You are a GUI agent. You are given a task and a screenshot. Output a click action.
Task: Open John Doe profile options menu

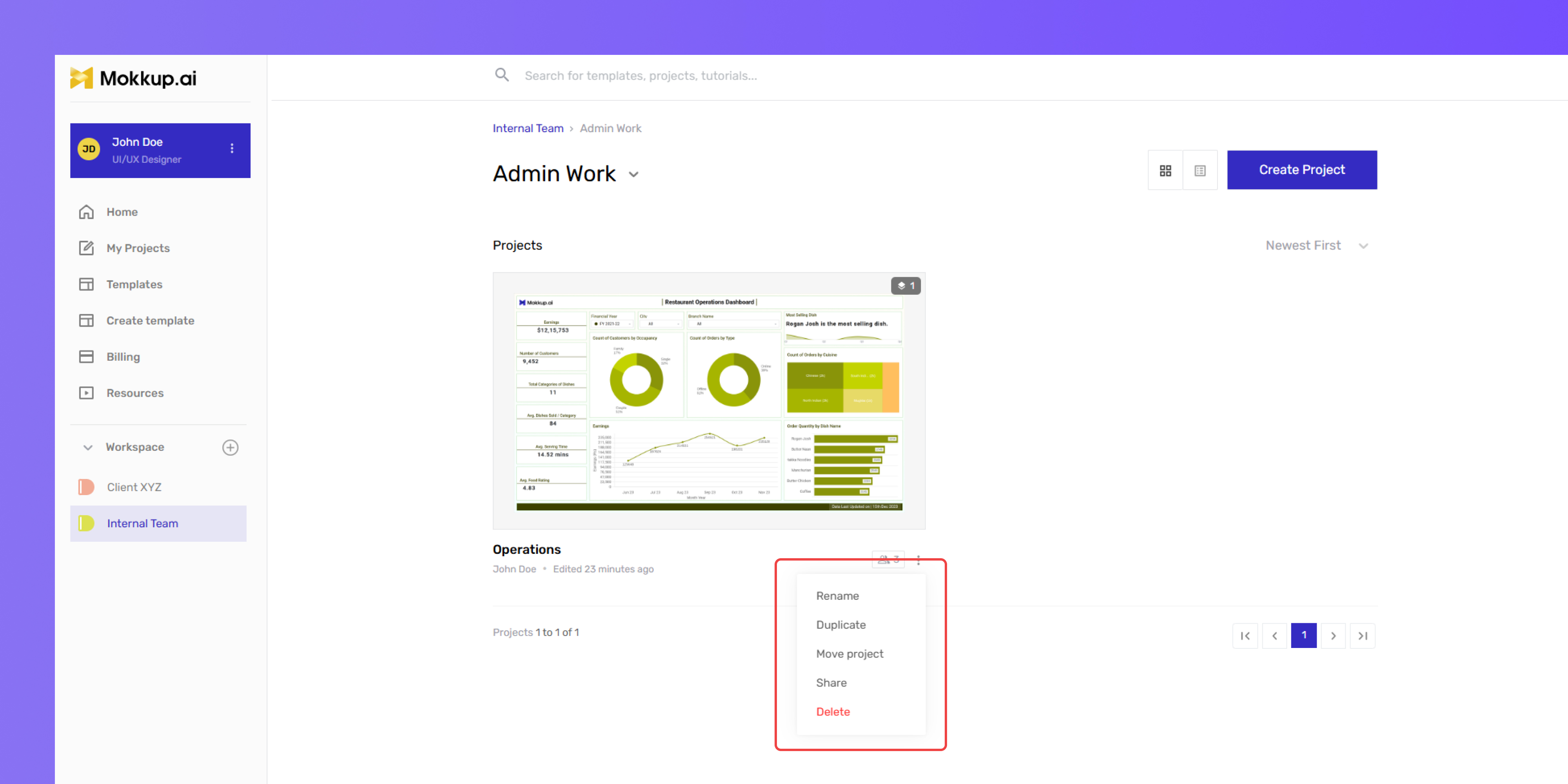click(x=232, y=149)
